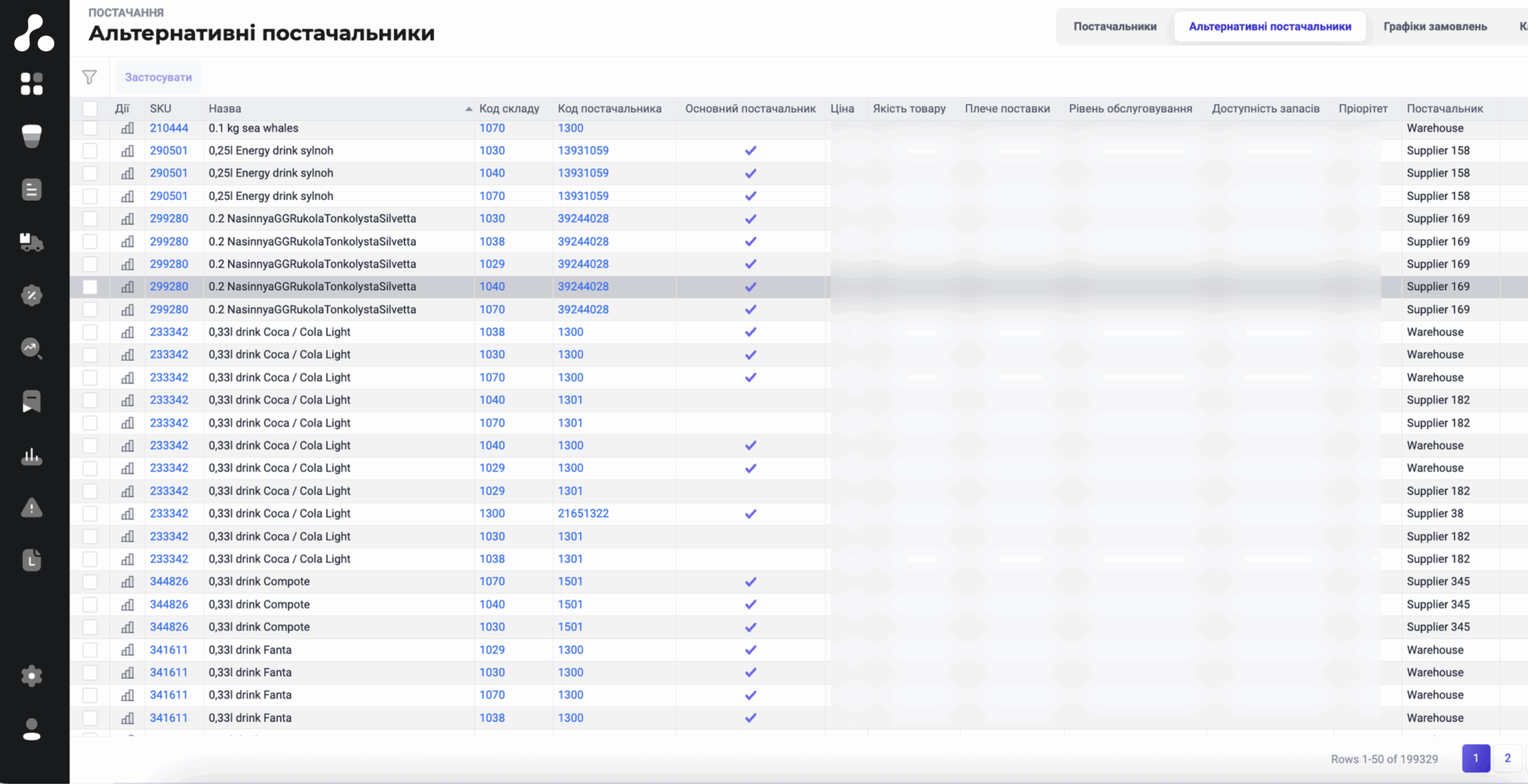The height and width of the screenshot is (784, 1528).
Task: Select checkbox of first 344826 Compote row
Action: click(90, 582)
